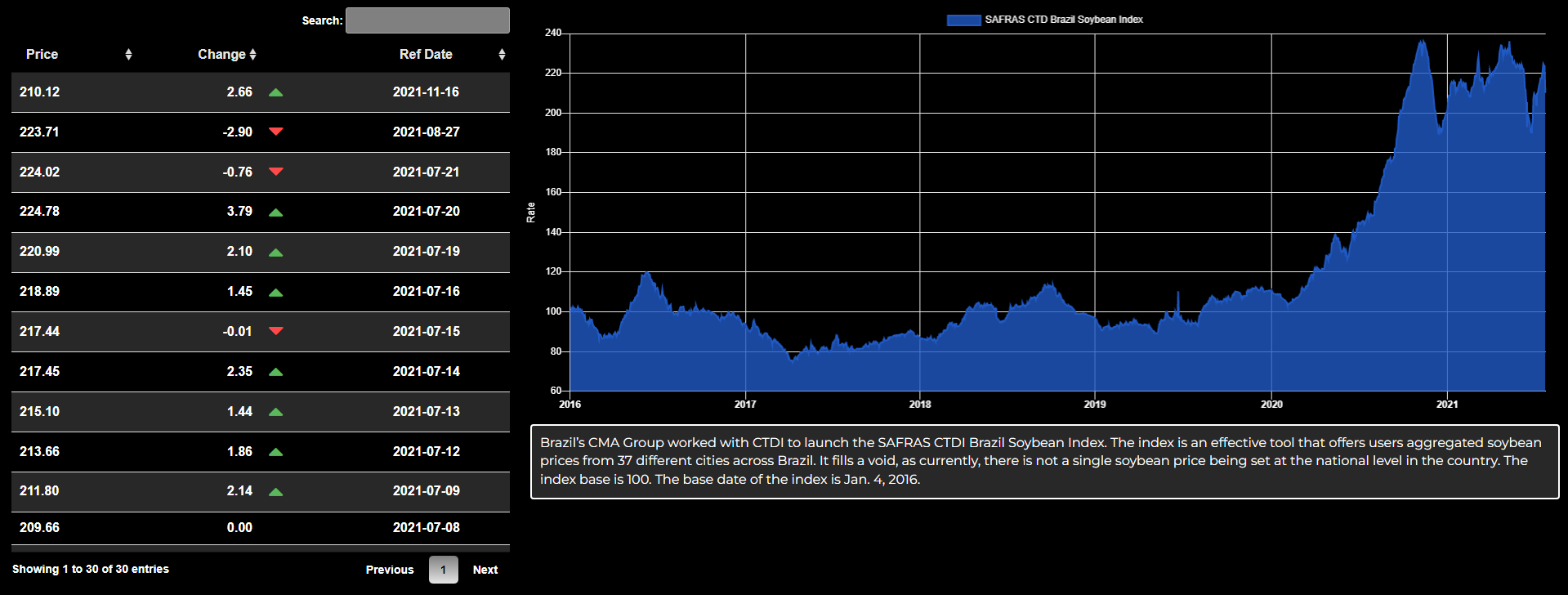
Task: Click date 2021-07-08
Action: click(x=426, y=527)
